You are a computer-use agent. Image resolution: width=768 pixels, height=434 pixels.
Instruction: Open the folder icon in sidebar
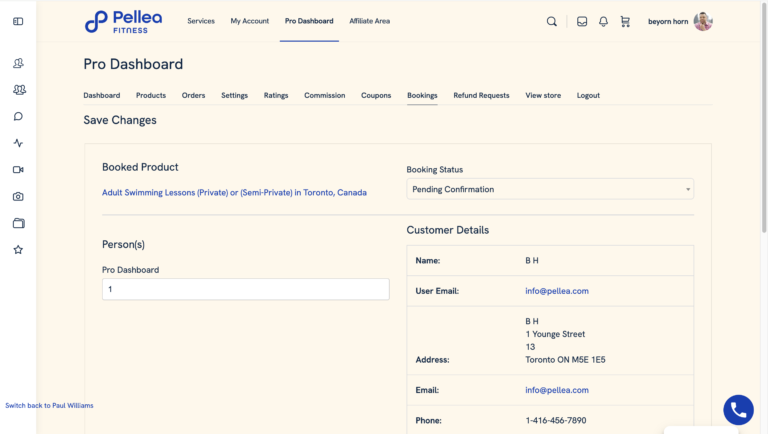(19, 223)
